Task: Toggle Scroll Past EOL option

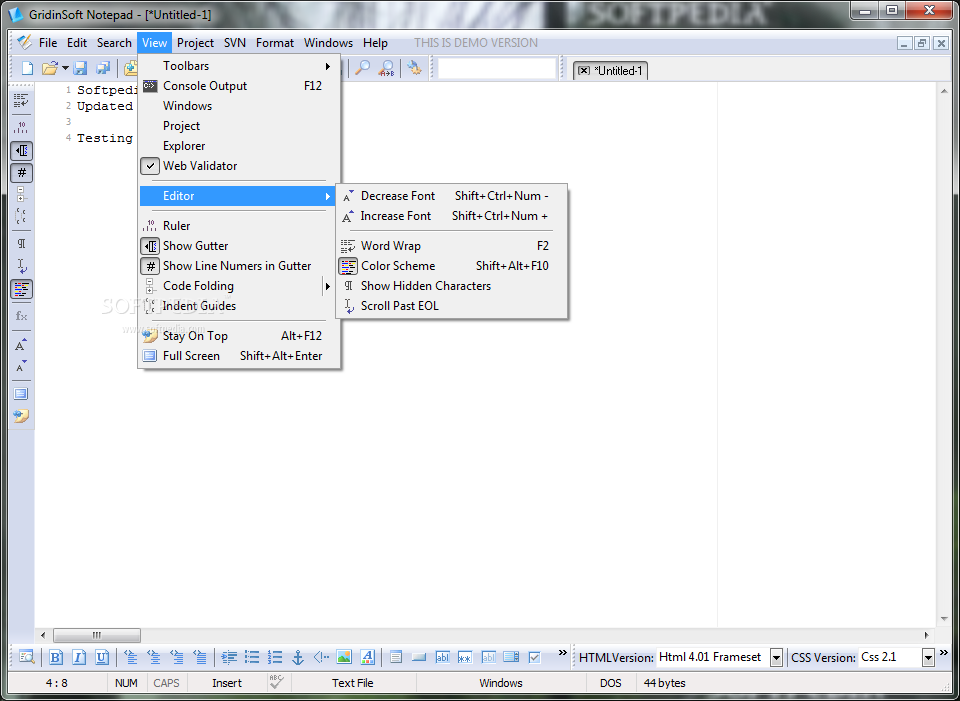Action: click(x=452, y=306)
